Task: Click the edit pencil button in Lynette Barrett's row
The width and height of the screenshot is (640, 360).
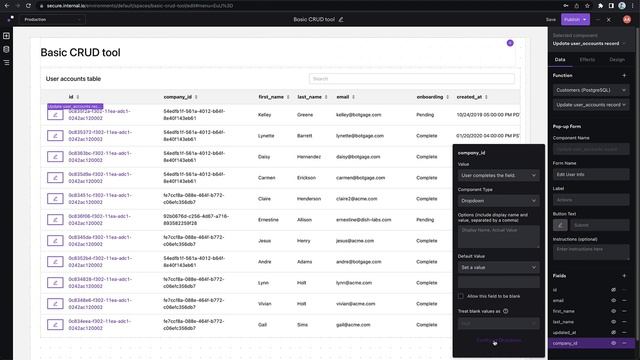Action: tap(55, 136)
